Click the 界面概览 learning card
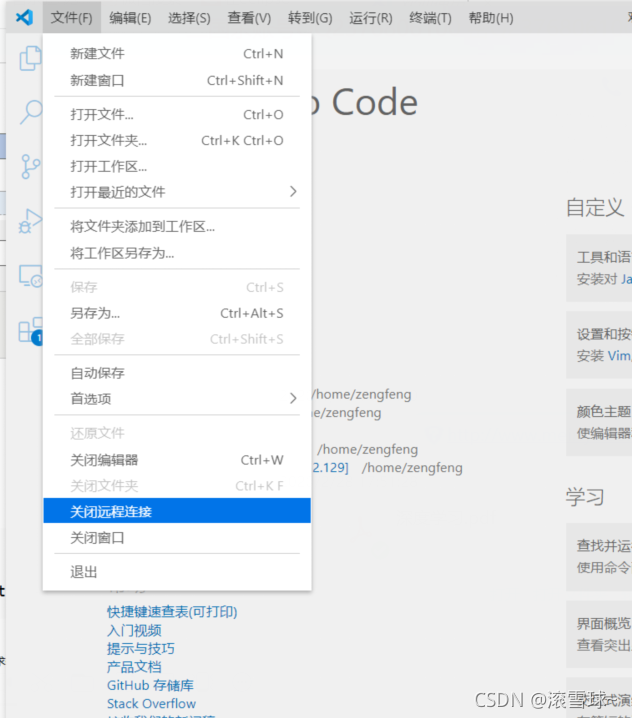 tap(599, 634)
